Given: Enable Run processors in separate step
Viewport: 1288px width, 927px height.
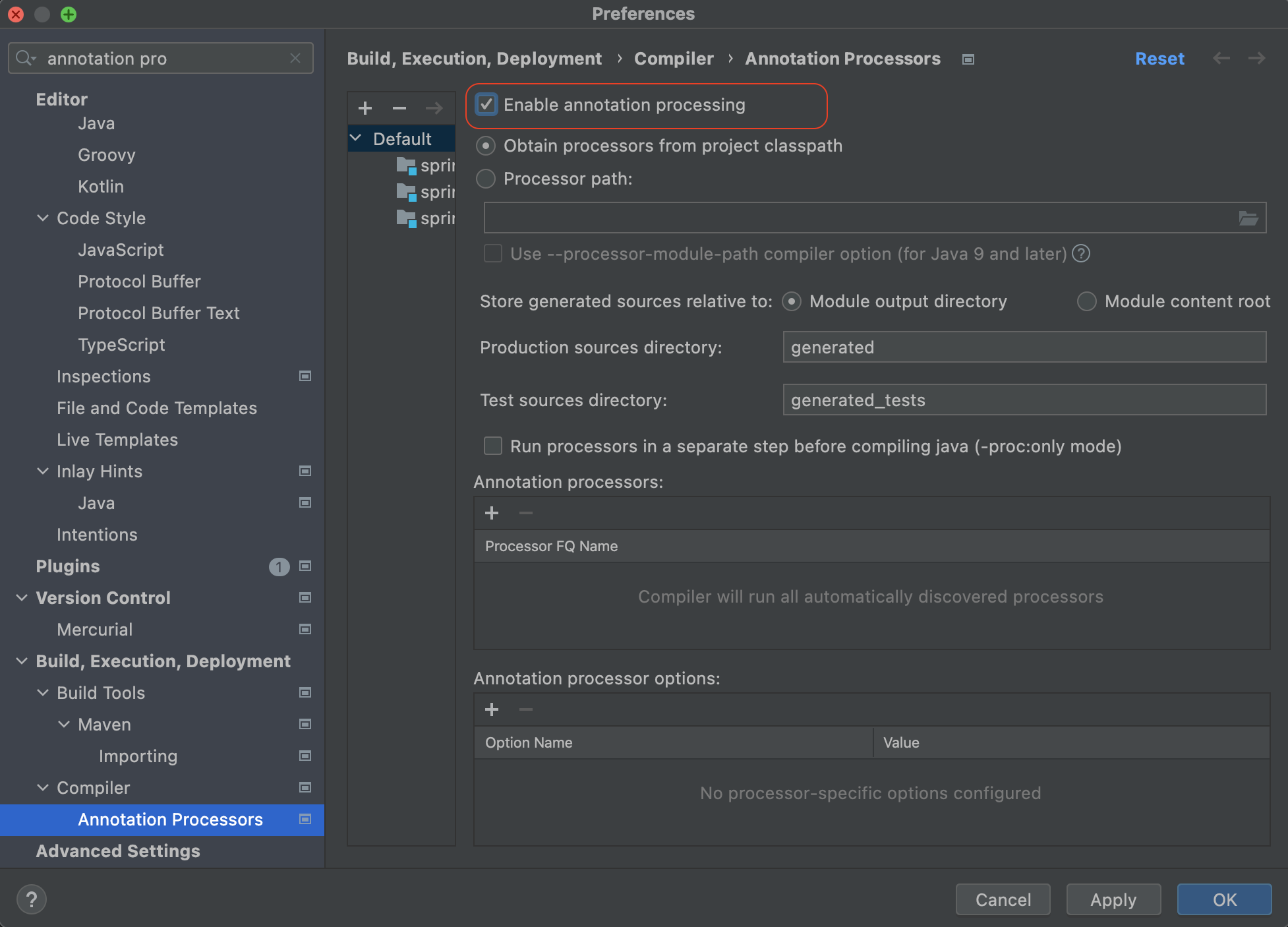Looking at the screenshot, I should pyautogui.click(x=493, y=446).
